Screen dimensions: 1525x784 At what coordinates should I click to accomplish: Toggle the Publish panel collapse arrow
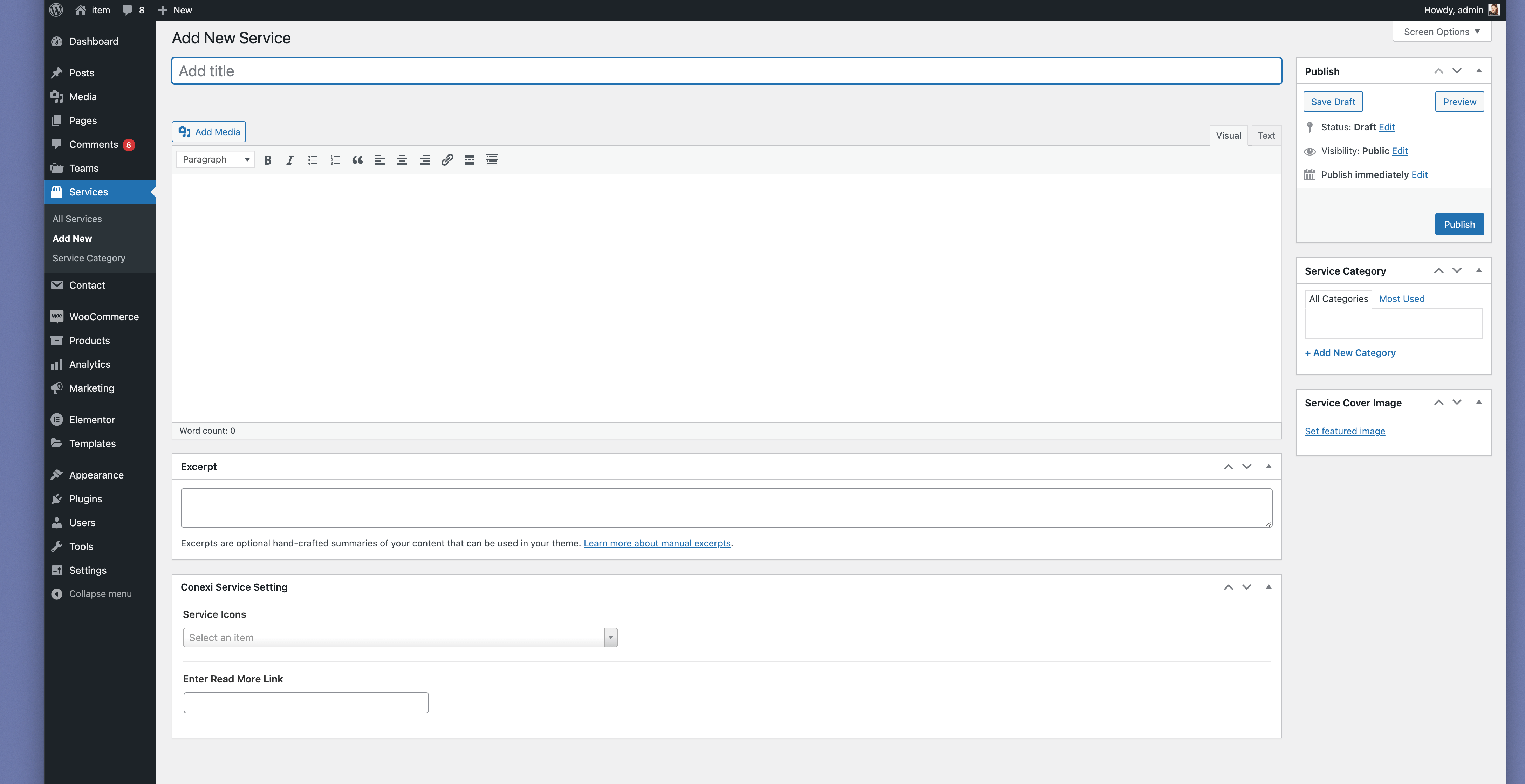(1479, 71)
